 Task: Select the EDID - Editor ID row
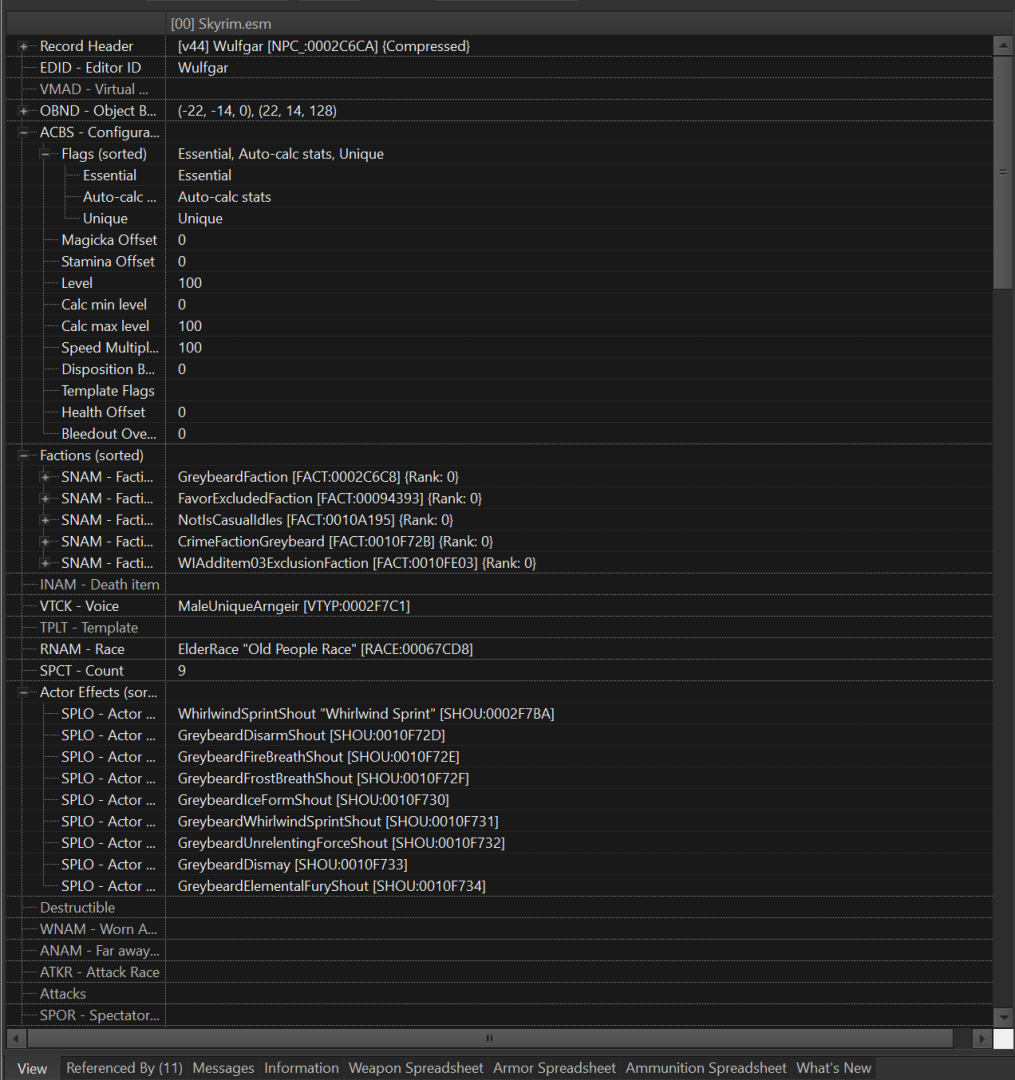click(499, 68)
